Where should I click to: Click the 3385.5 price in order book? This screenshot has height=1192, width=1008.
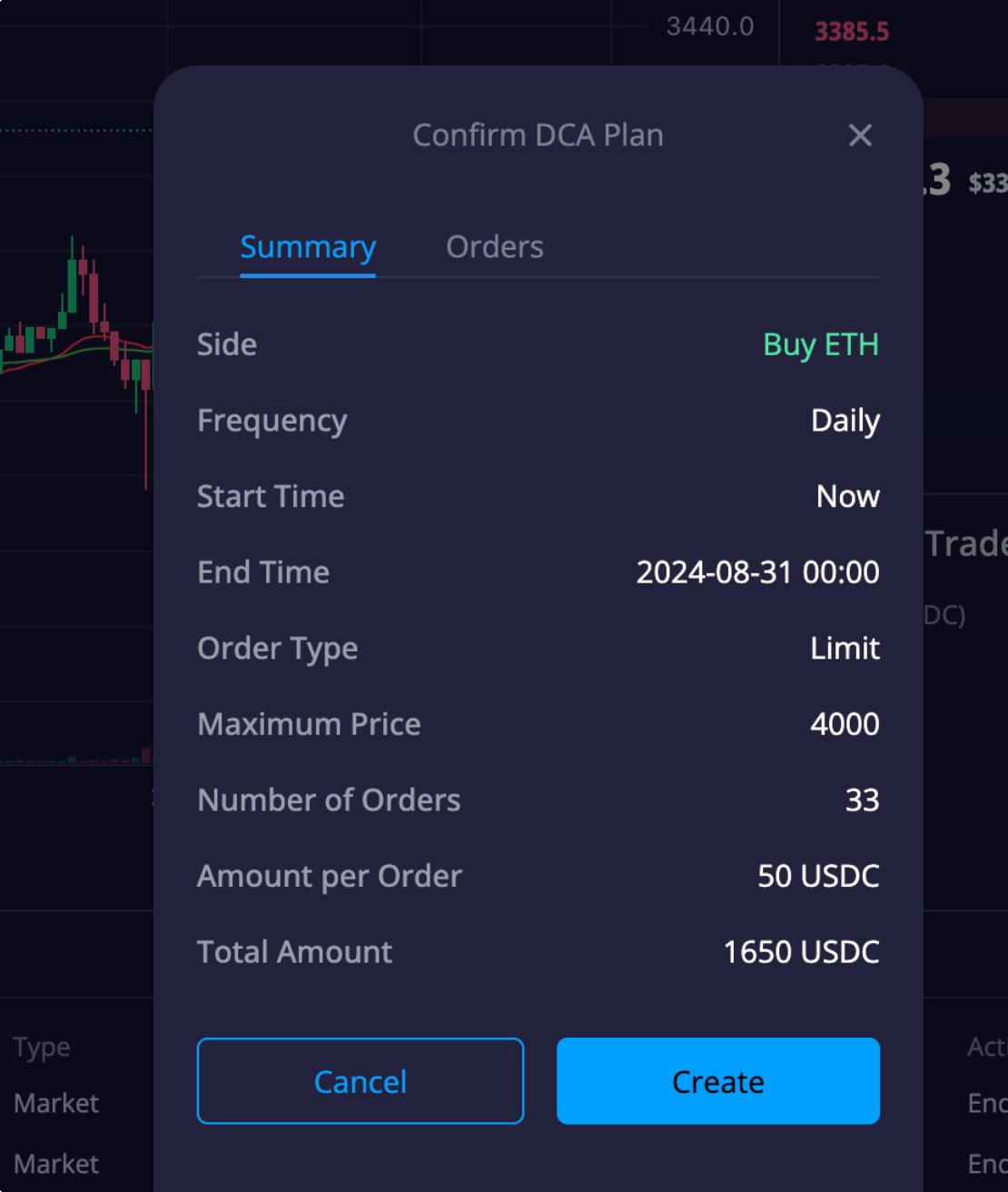[x=852, y=32]
